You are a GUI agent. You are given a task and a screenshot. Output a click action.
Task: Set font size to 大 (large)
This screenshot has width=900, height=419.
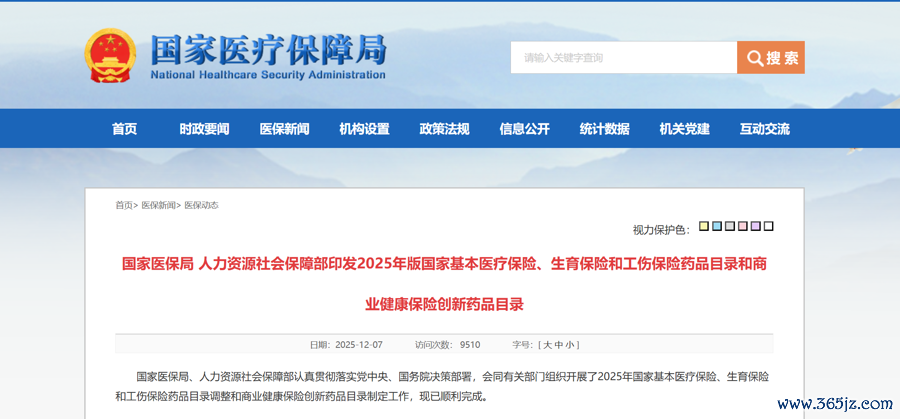coord(548,345)
